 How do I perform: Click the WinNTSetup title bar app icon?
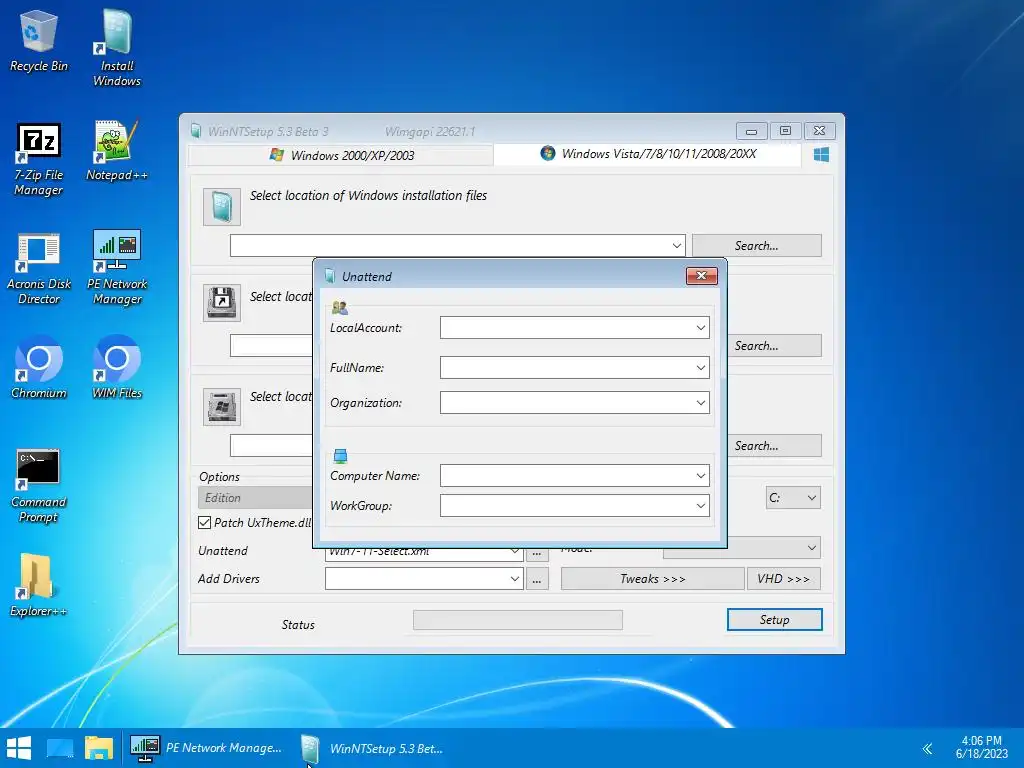point(196,131)
